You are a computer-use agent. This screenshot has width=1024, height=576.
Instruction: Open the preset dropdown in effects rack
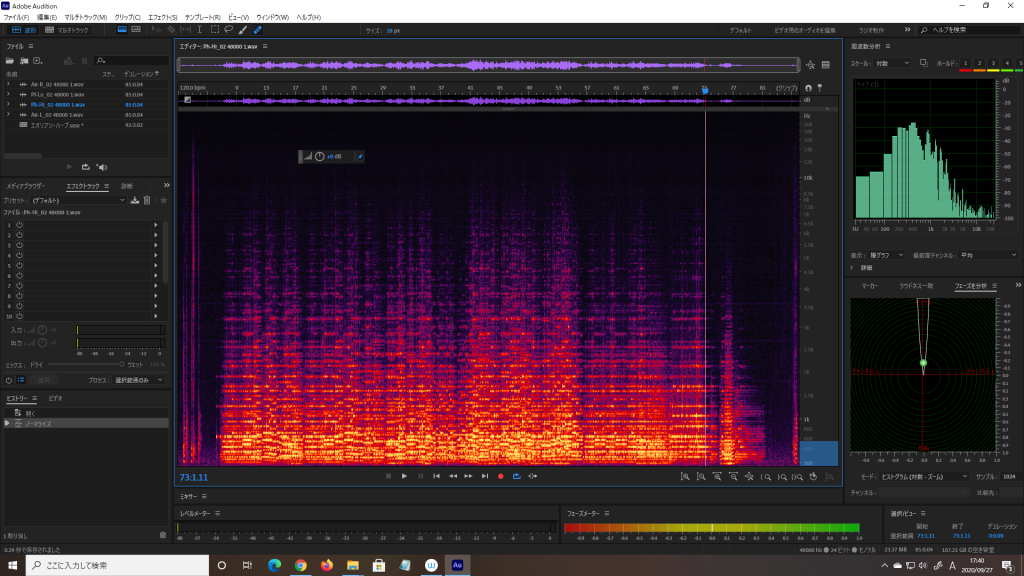pyautogui.click(x=78, y=200)
